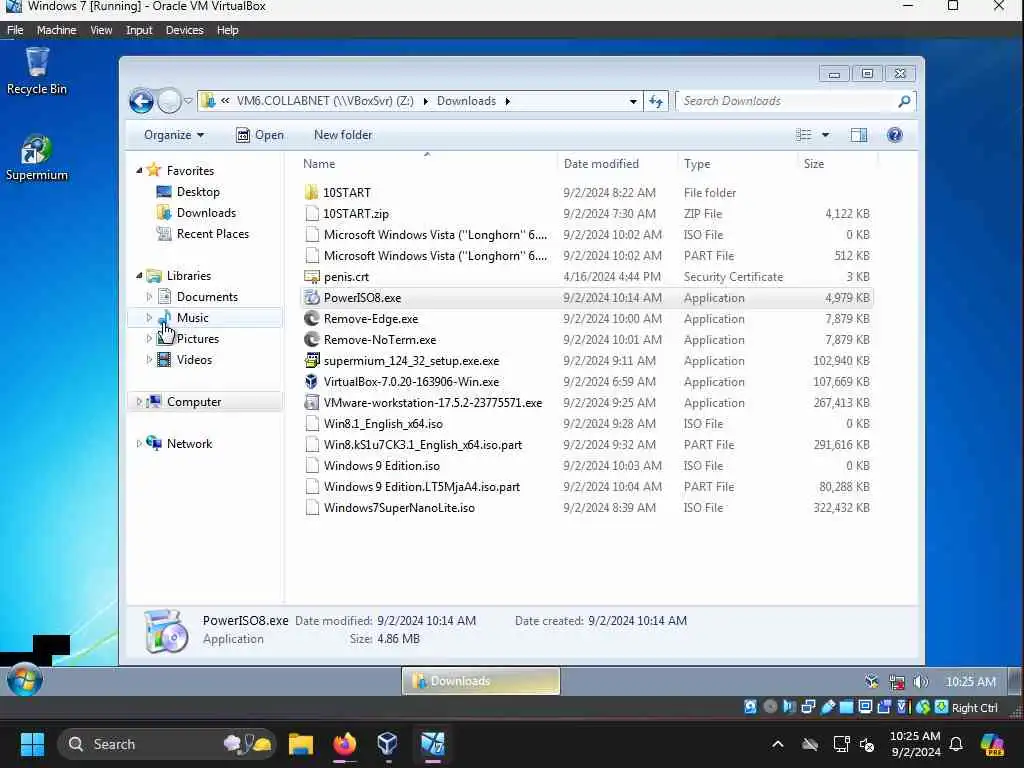Select the supermium_124_32_setup icon
Screen dimensions: 1024x768
pyautogui.click(x=312, y=360)
